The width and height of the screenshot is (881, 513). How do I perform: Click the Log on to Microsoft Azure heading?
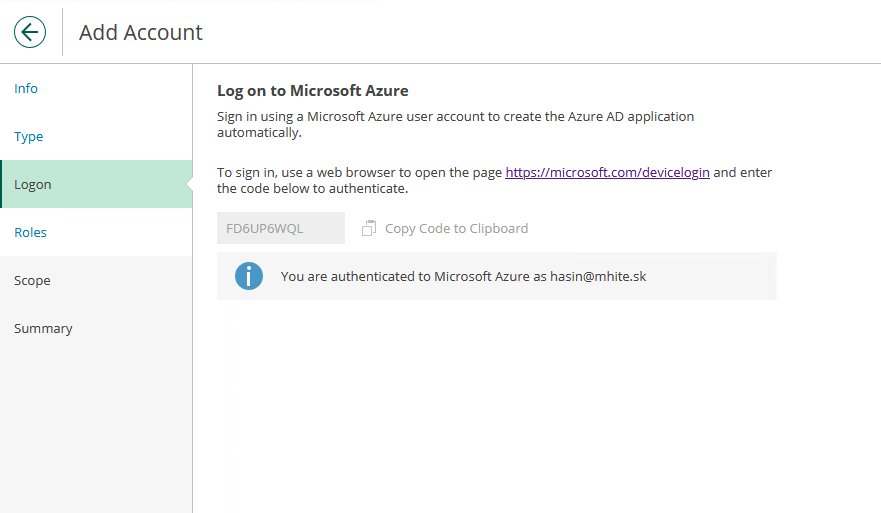coord(312,91)
